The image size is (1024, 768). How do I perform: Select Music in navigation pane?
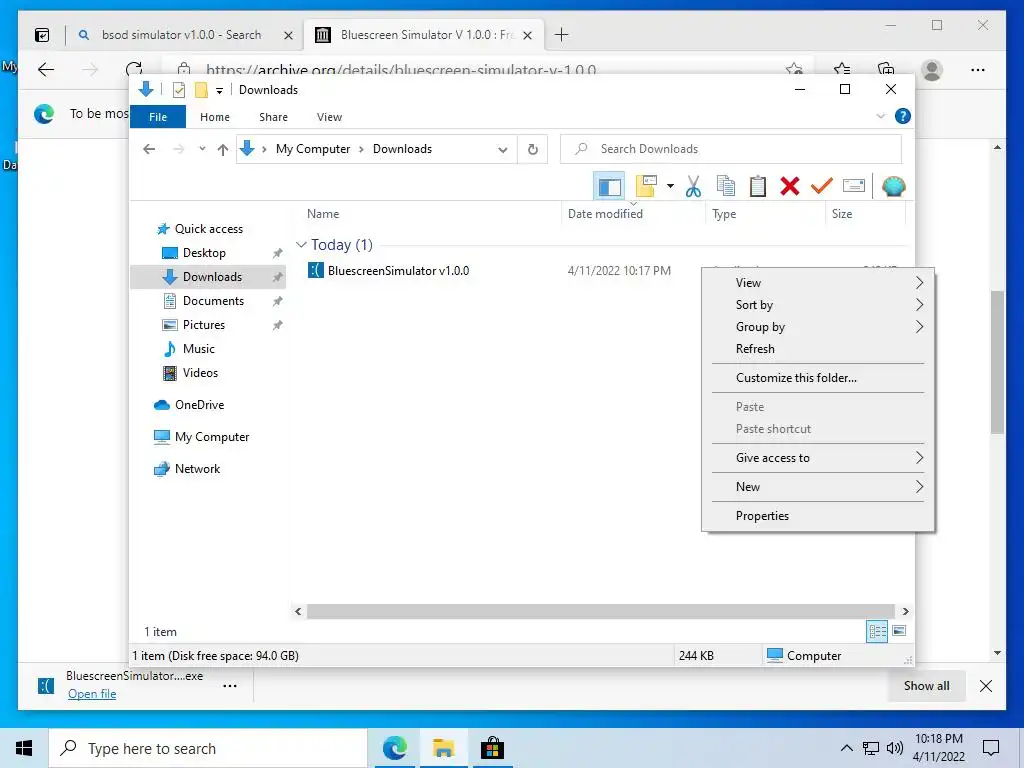(197, 349)
